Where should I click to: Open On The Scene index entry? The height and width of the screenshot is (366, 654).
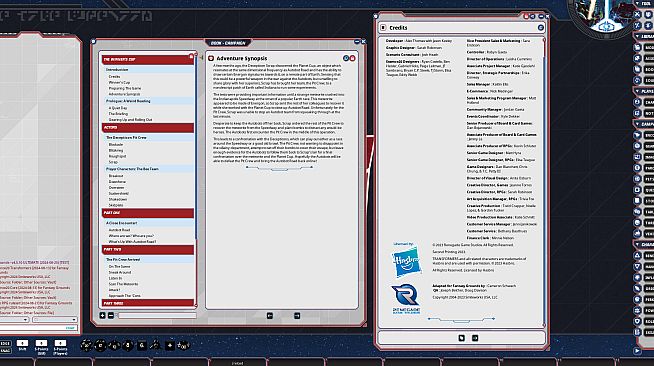click(x=119, y=267)
